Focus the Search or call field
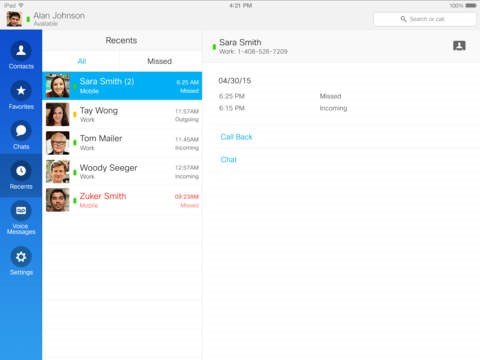The width and height of the screenshot is (480, 360). [425, 19]
